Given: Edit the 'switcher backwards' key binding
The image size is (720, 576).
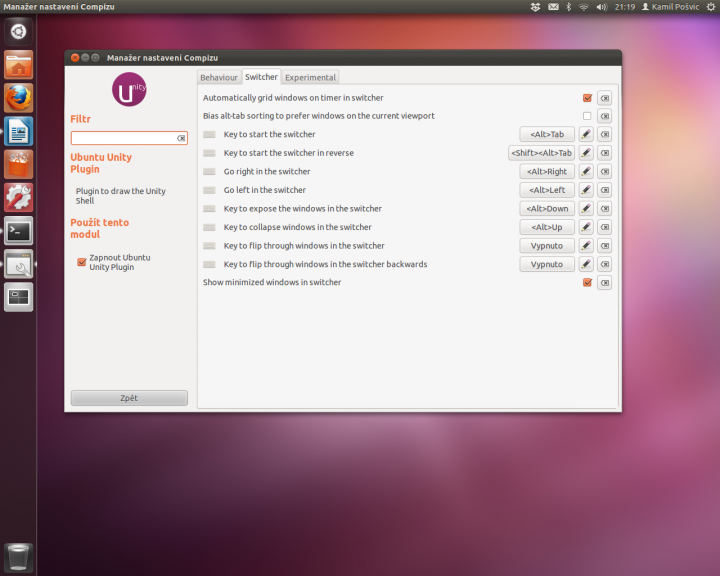Looking at the screenshot, I should click(x=586, y=264).
